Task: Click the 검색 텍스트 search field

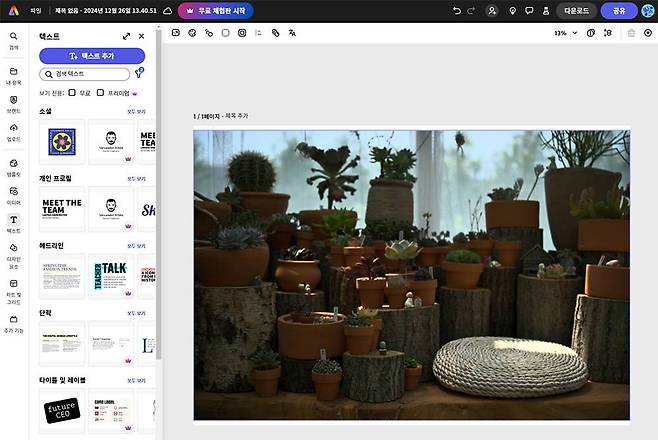Action: pos(86,74)
